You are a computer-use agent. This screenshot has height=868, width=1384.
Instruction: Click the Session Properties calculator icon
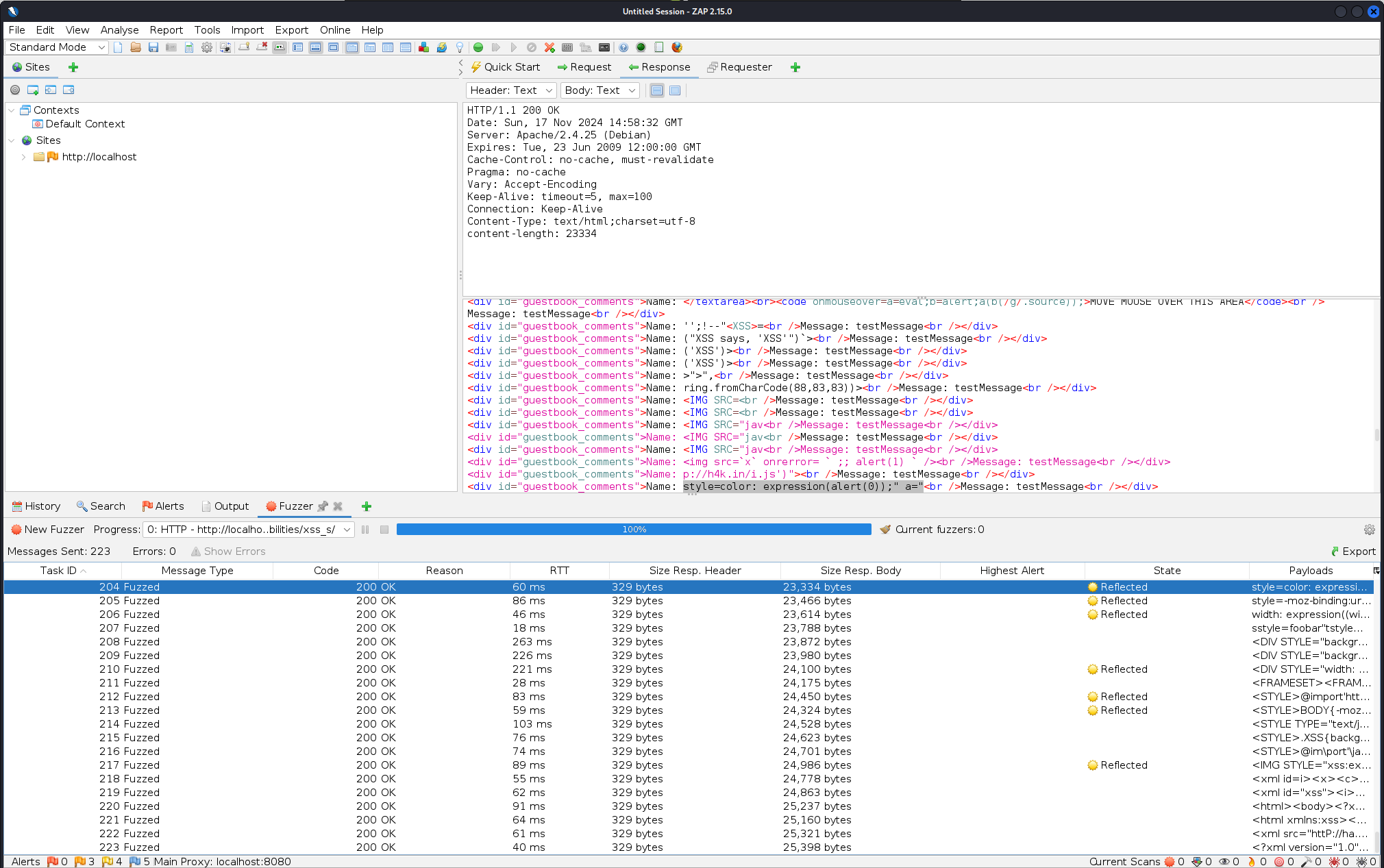point(189,47)
